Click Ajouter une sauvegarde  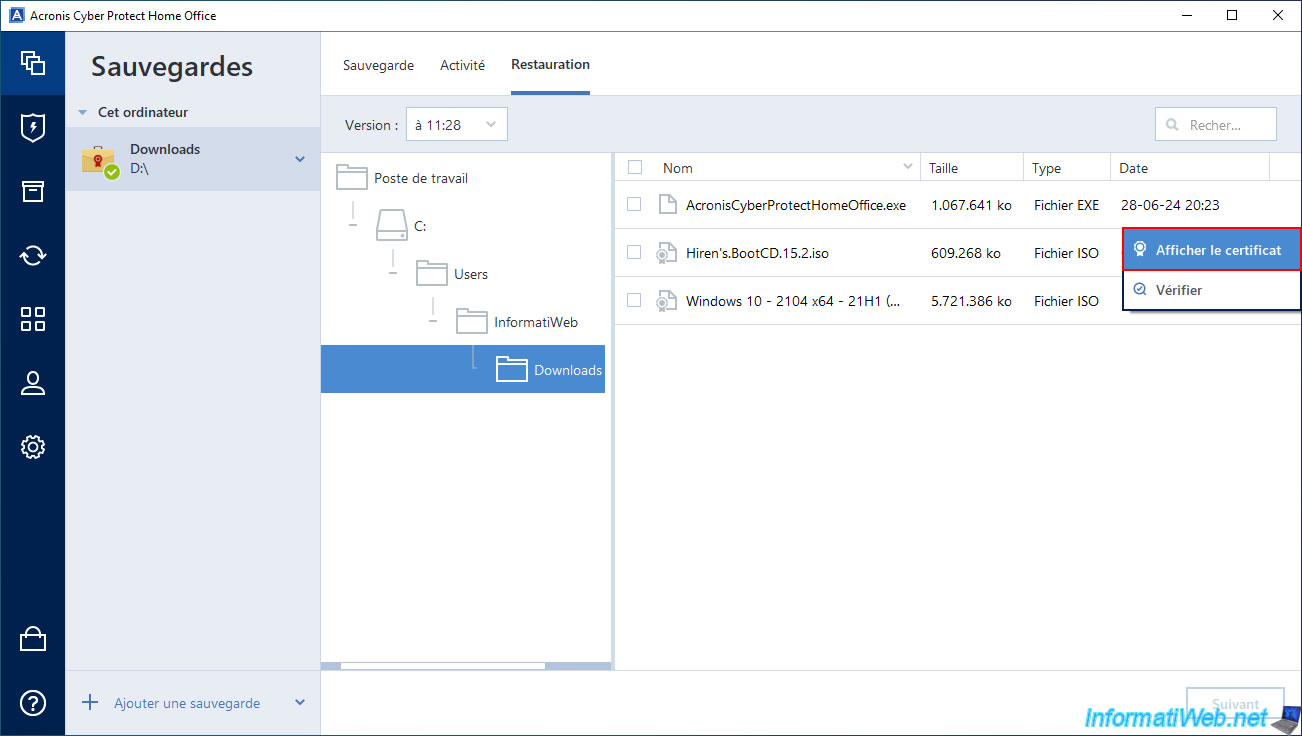coord(187,703)
